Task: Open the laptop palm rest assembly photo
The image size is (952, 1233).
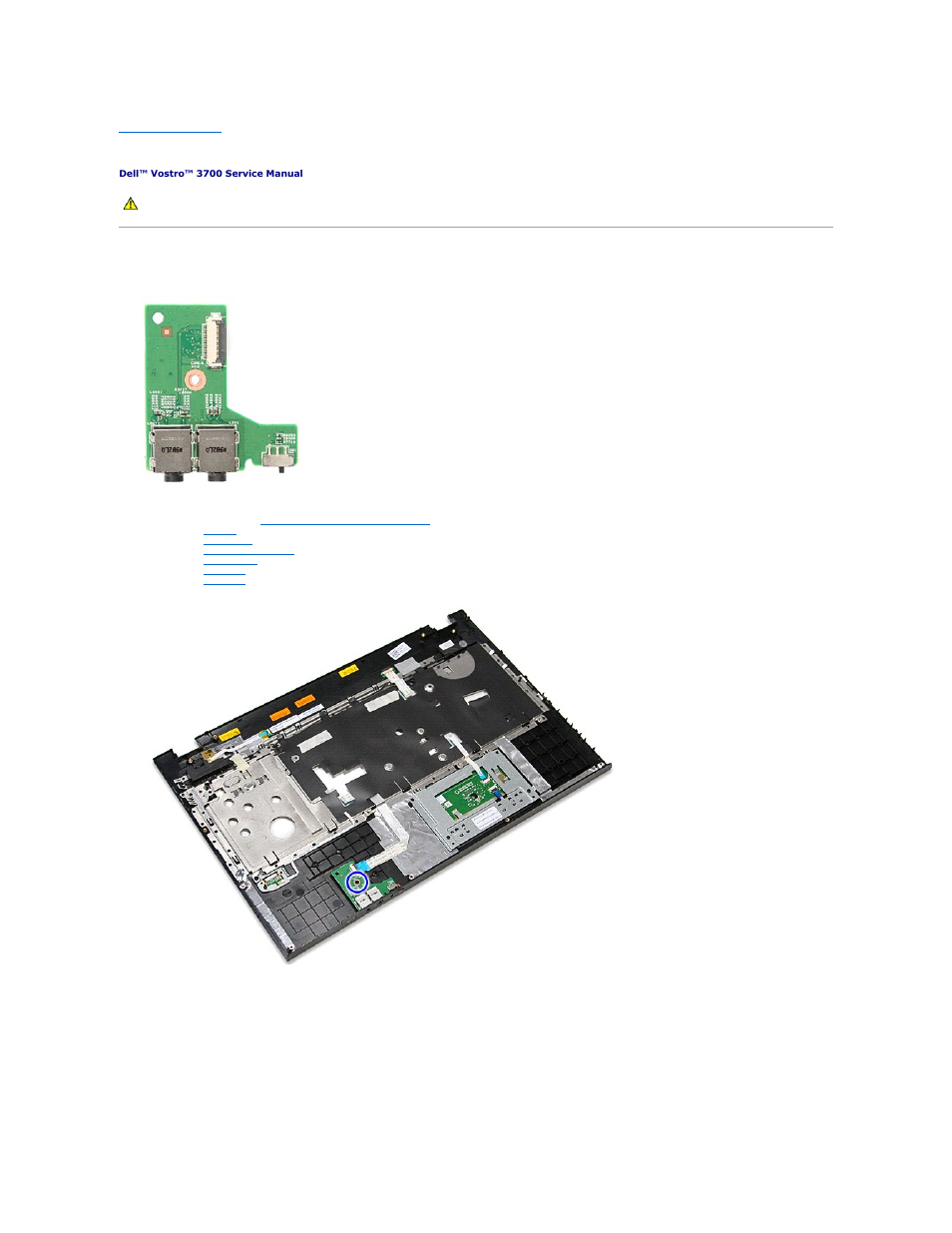Action: 382,787
